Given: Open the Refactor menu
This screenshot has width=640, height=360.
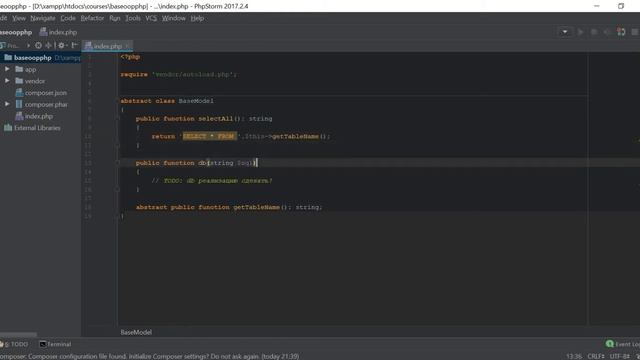Looking at the screenshot, I should [92, 18].
